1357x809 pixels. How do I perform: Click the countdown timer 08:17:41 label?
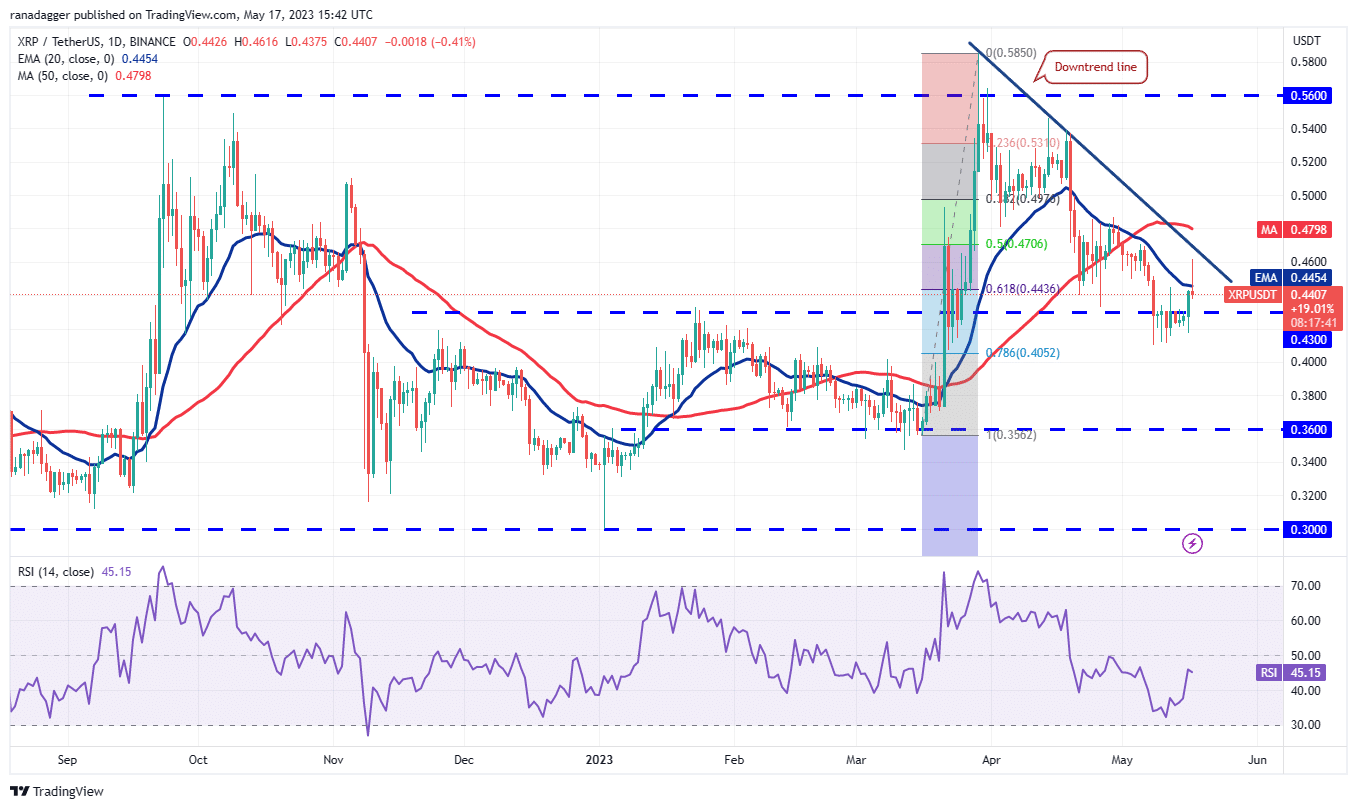pyautogui.click(x=1314, y=323)
